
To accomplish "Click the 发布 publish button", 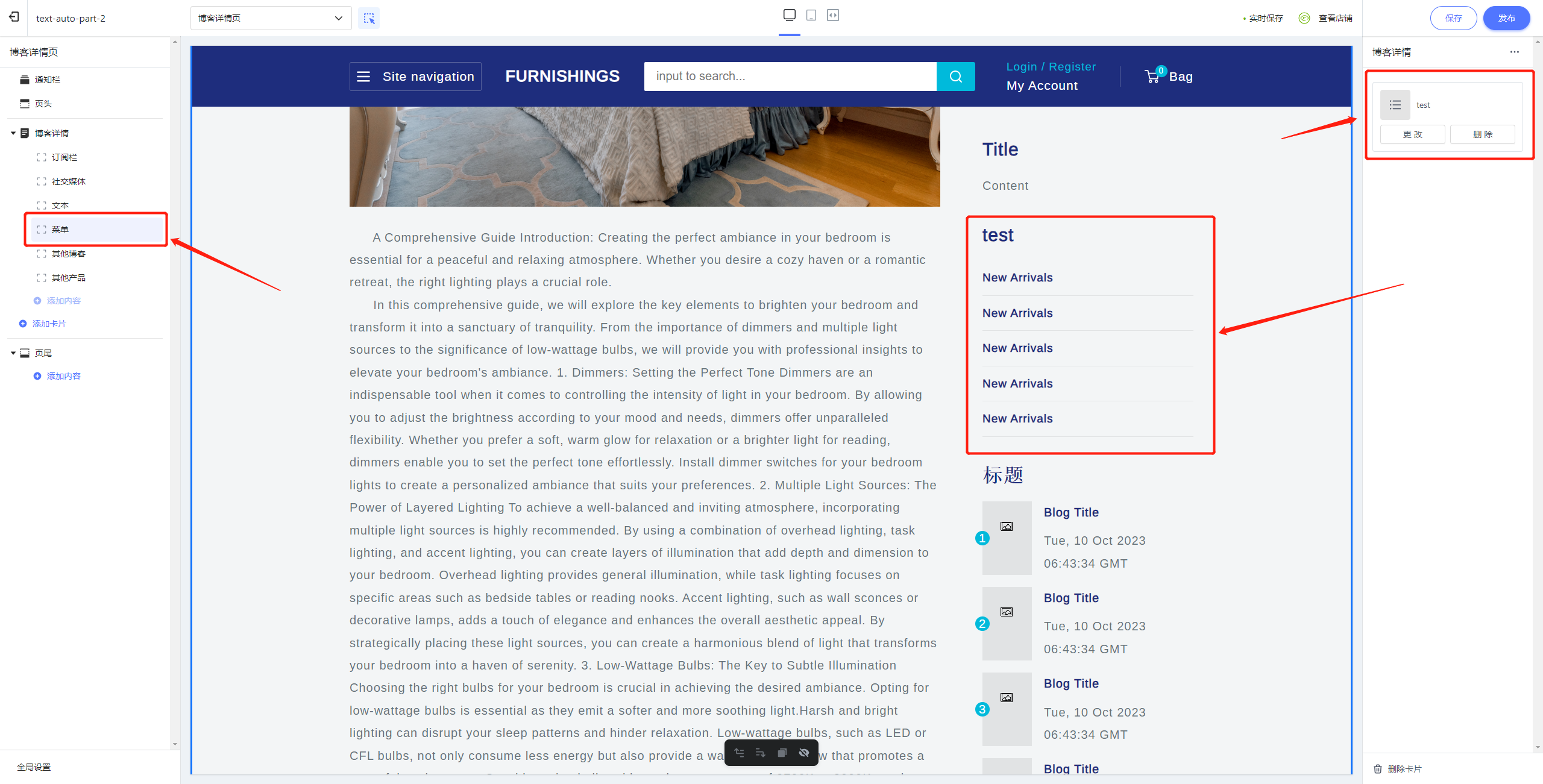I will (1506, 18).
